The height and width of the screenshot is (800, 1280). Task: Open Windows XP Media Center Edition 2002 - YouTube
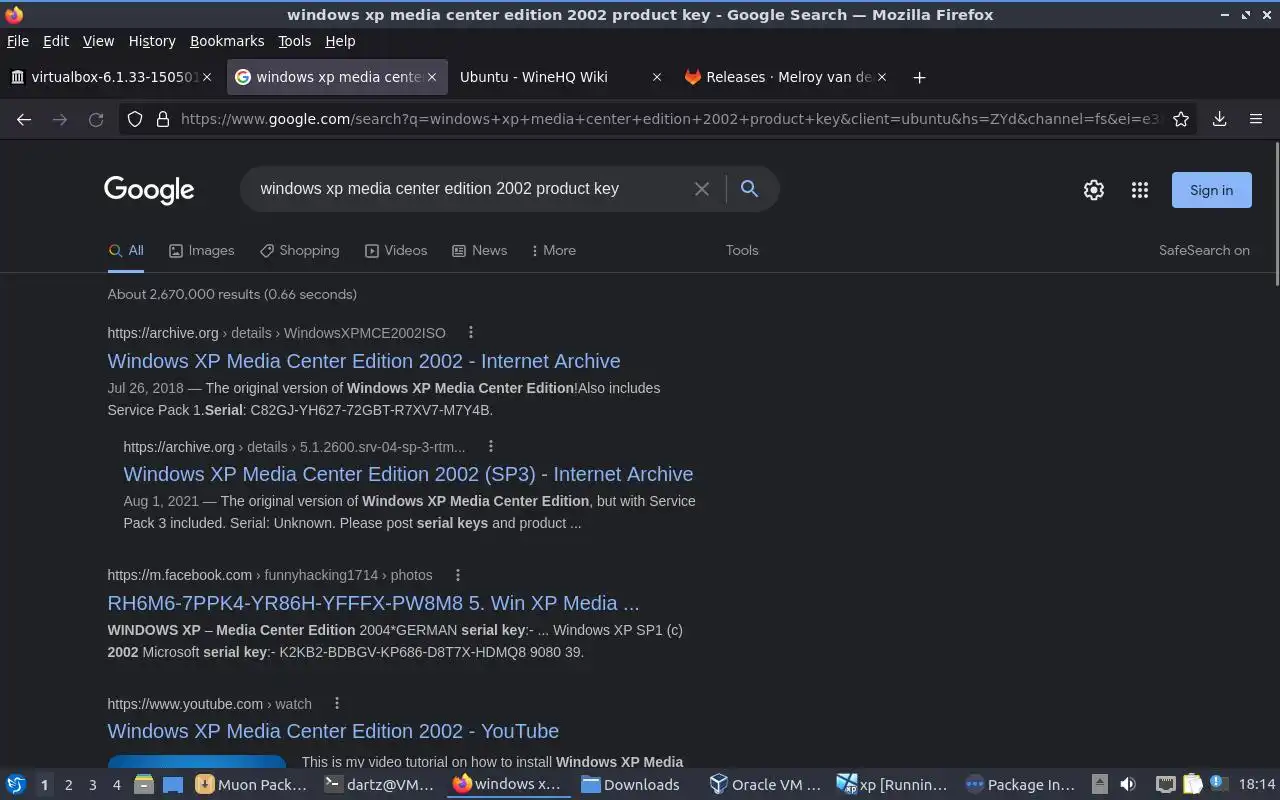pos(333,731)
